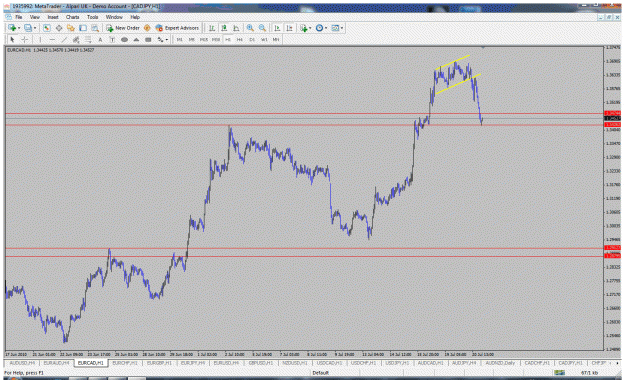The width and height of the screenshot is (625, 380).
Task: Switch to the EURUSD,H4 chart tab
Action: click(x=226, y=363)
